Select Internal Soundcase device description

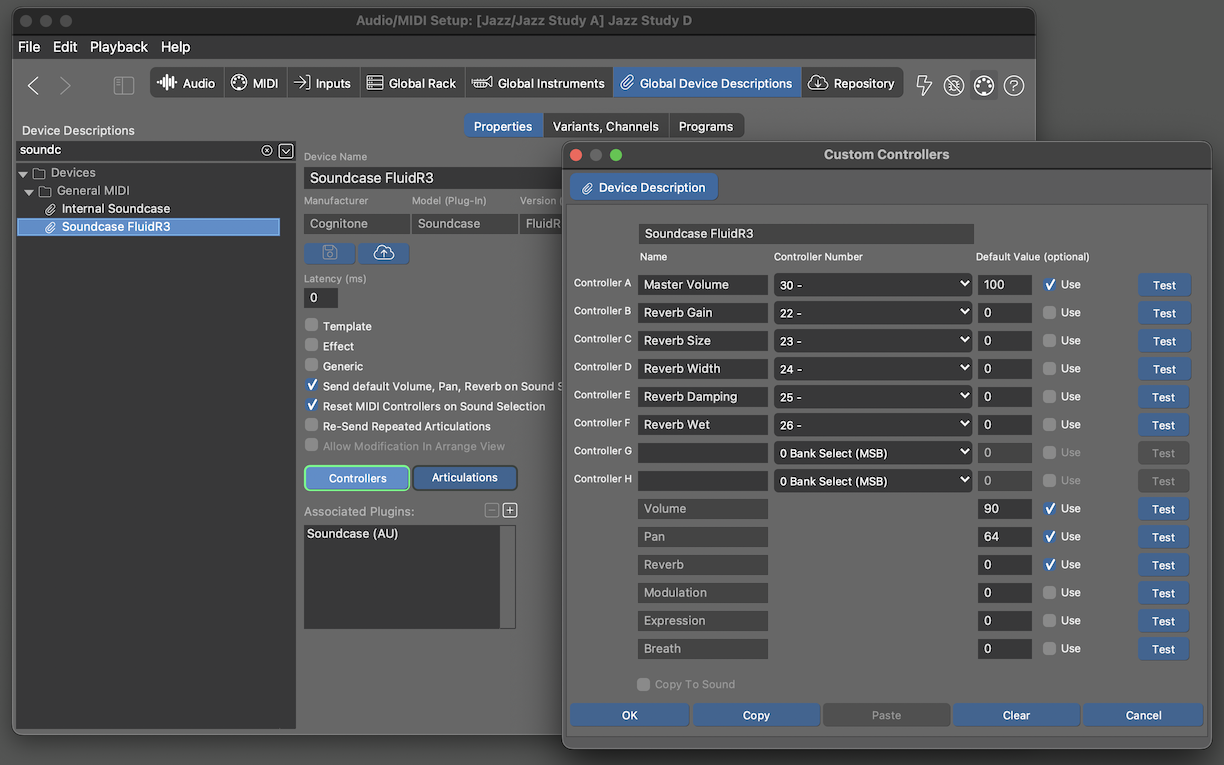pos(115,209)
